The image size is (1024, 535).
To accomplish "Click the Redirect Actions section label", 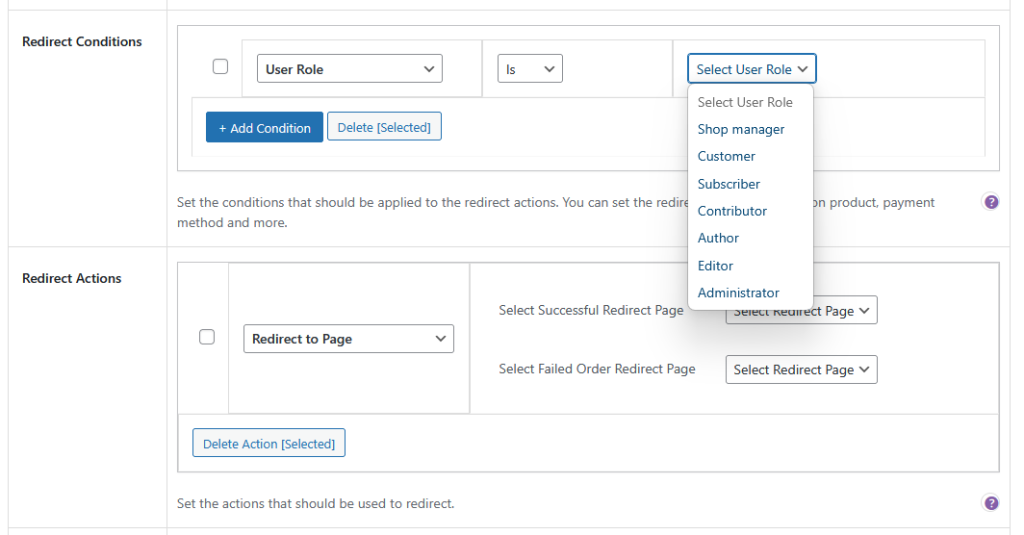I will tap(72, 278).
